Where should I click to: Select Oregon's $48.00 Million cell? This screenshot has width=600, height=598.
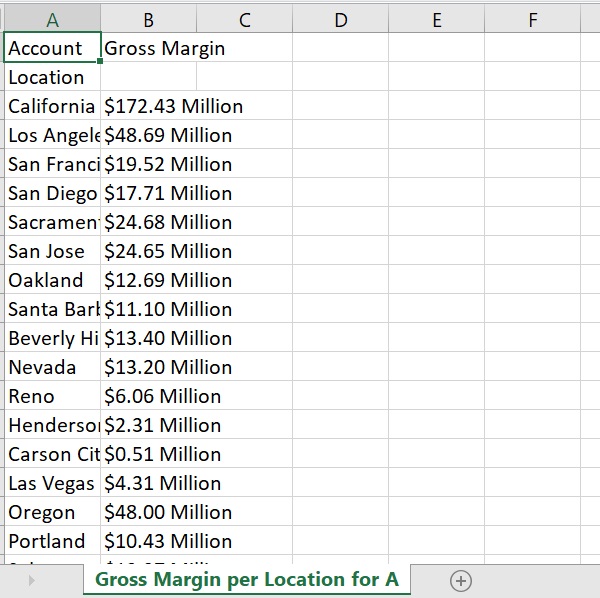coord(148,512)
